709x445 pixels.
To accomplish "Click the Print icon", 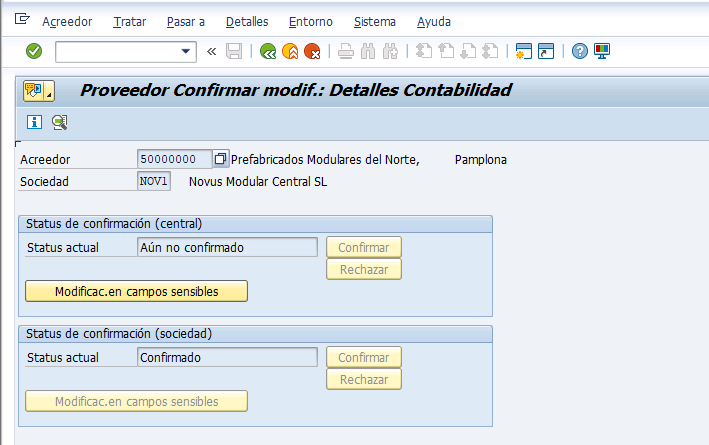I will pos(346,51).
